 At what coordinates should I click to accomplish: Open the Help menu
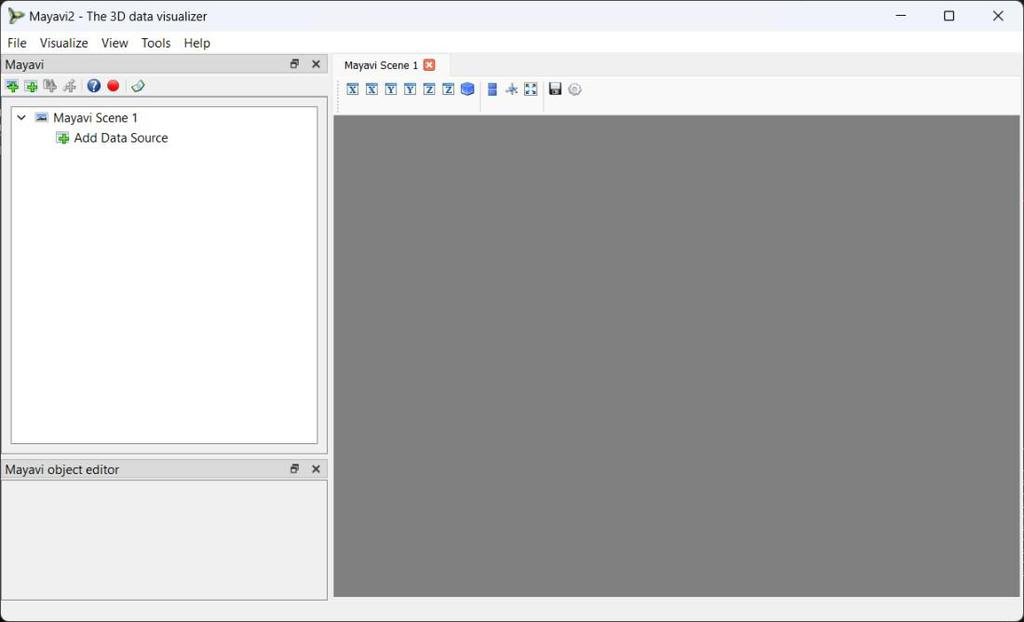click(x=197, y=43)
